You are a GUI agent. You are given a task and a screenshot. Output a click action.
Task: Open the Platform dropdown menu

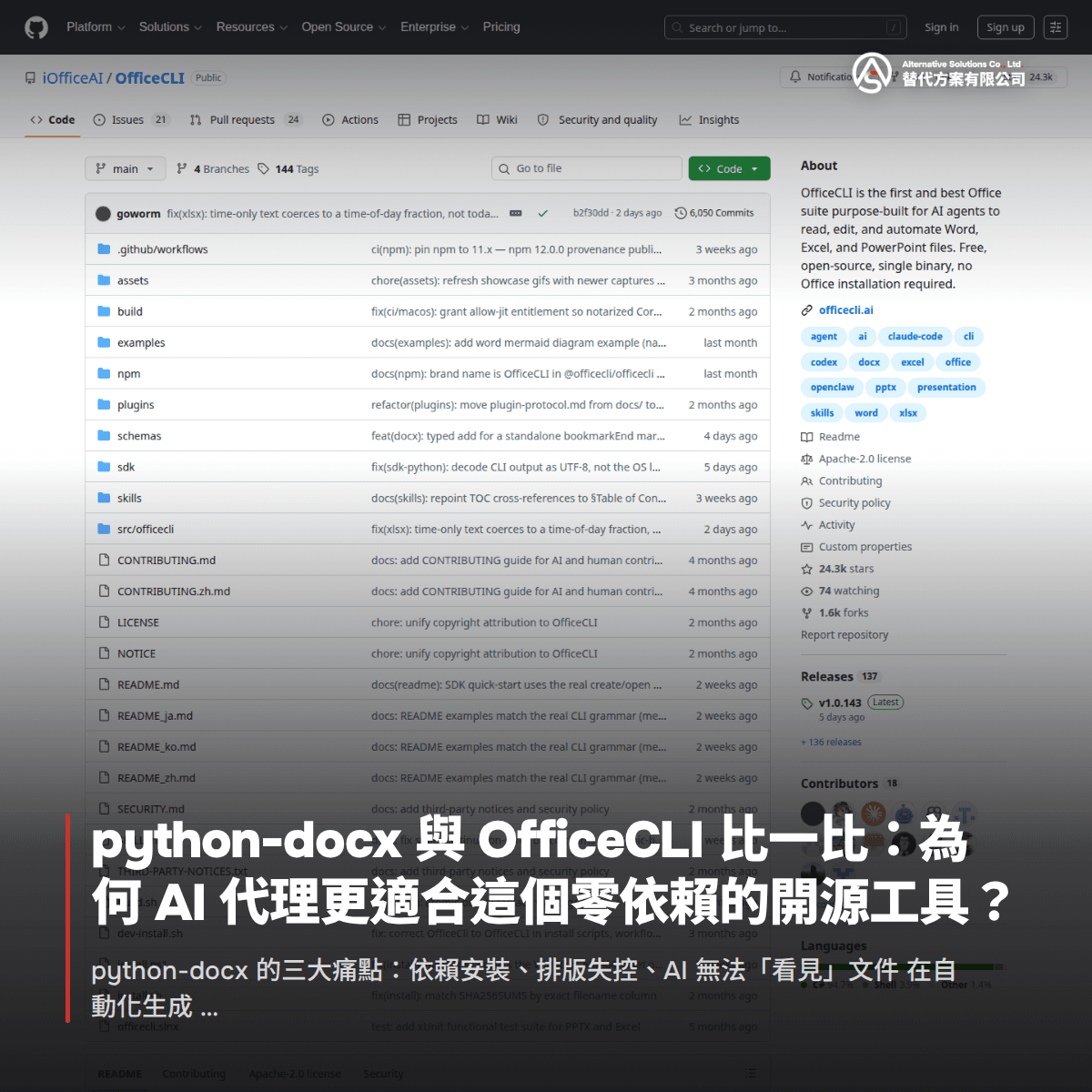(x=96, y=27)
